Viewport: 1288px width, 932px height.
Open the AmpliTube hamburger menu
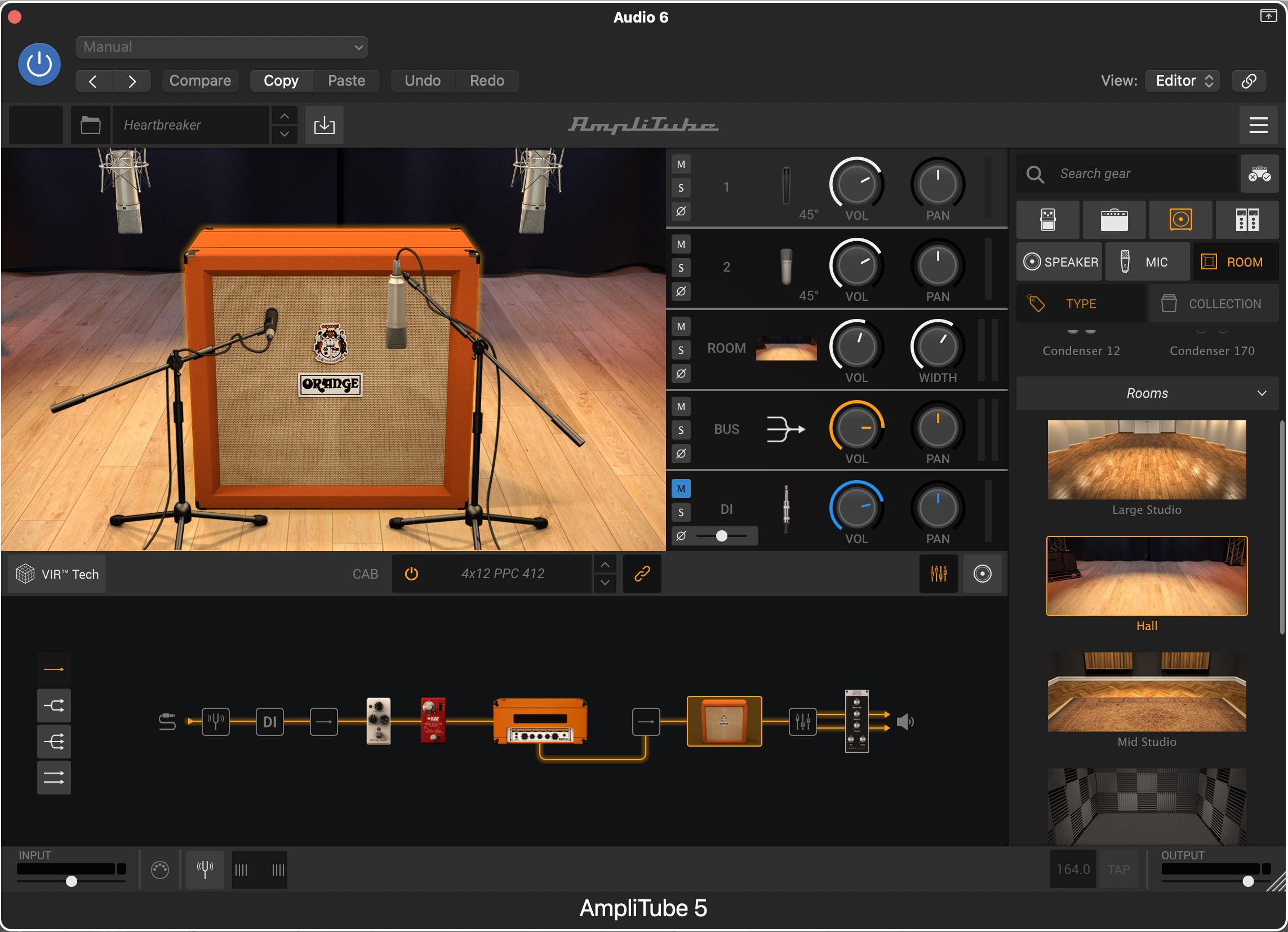(x=1259, y=125)
